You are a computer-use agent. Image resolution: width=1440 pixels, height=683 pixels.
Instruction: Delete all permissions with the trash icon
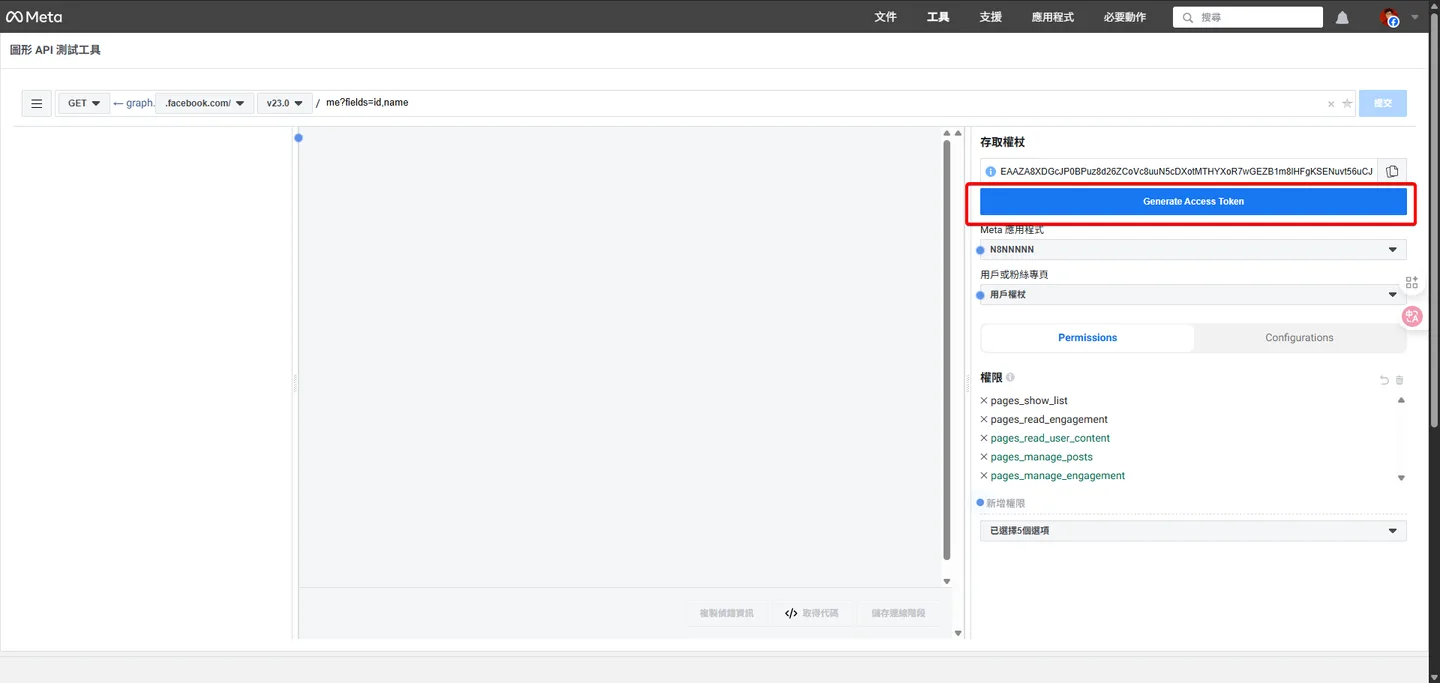coord(1400,380)
